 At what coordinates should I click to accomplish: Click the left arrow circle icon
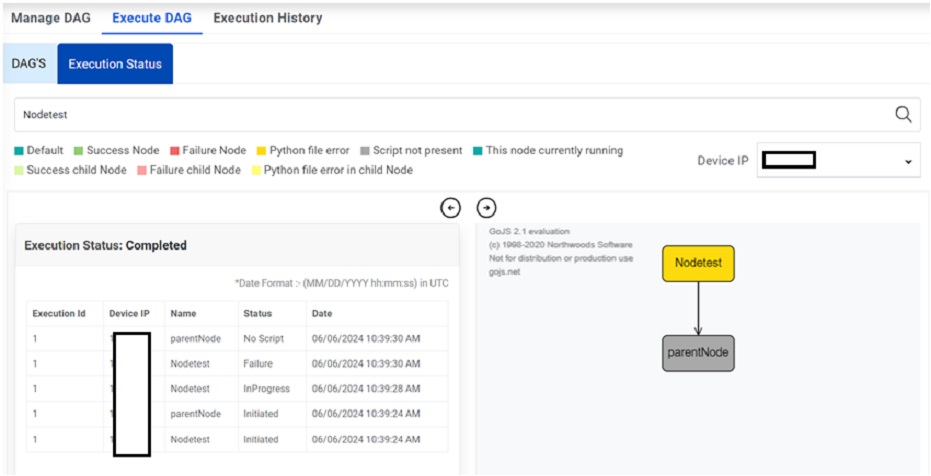[x=450, y=208]
